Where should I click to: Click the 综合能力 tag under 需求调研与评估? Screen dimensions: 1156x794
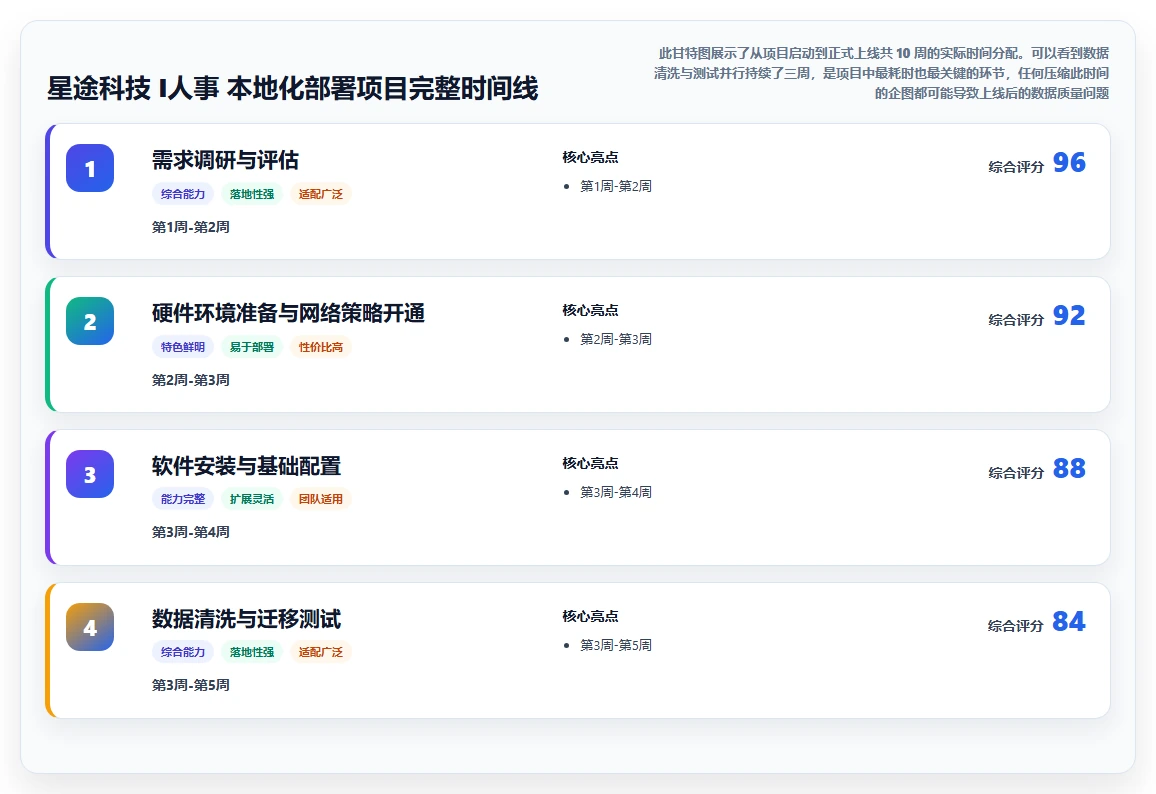pyautogui.click(x=183, y=194)
